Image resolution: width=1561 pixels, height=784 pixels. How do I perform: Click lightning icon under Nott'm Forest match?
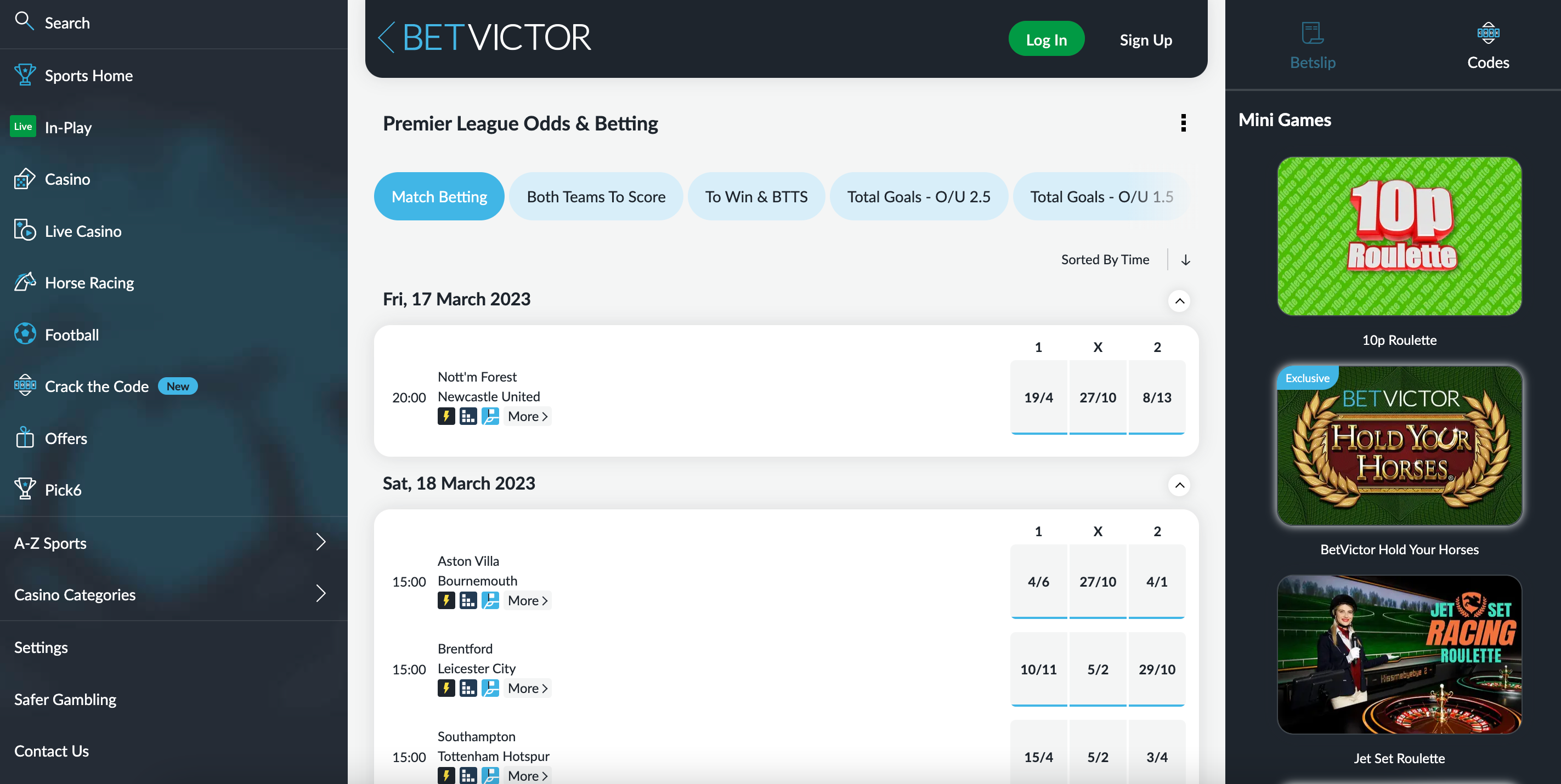tap(446, 416)
